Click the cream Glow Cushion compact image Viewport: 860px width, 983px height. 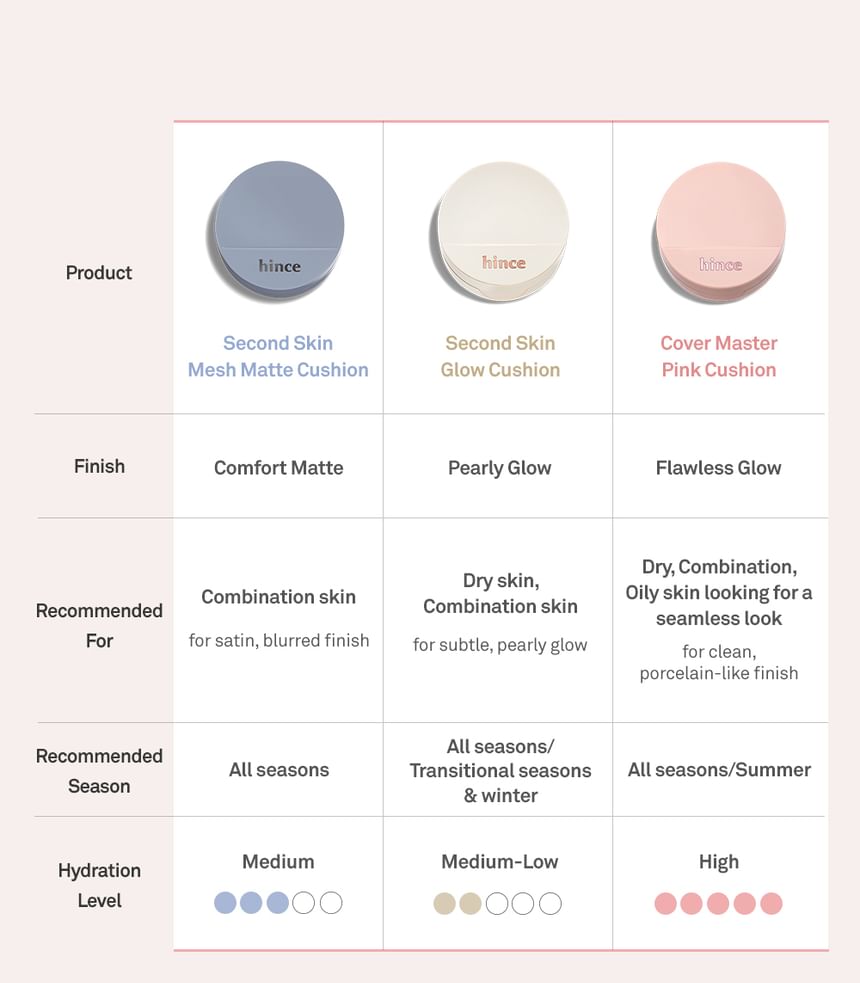tap(502, 232)
